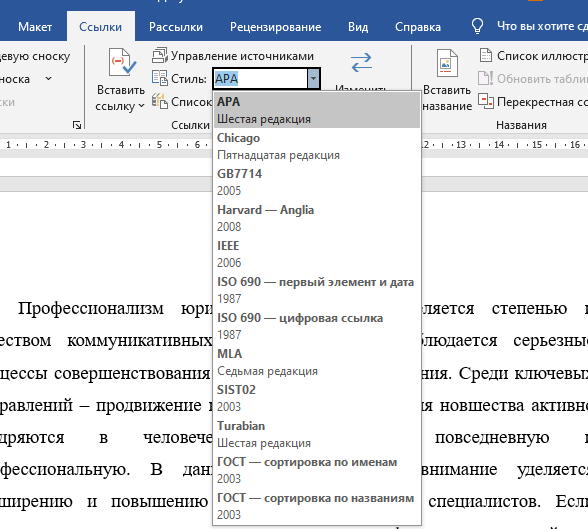Insert Перекрестная ссылка
Screen dimensions: 588x529
542,102
